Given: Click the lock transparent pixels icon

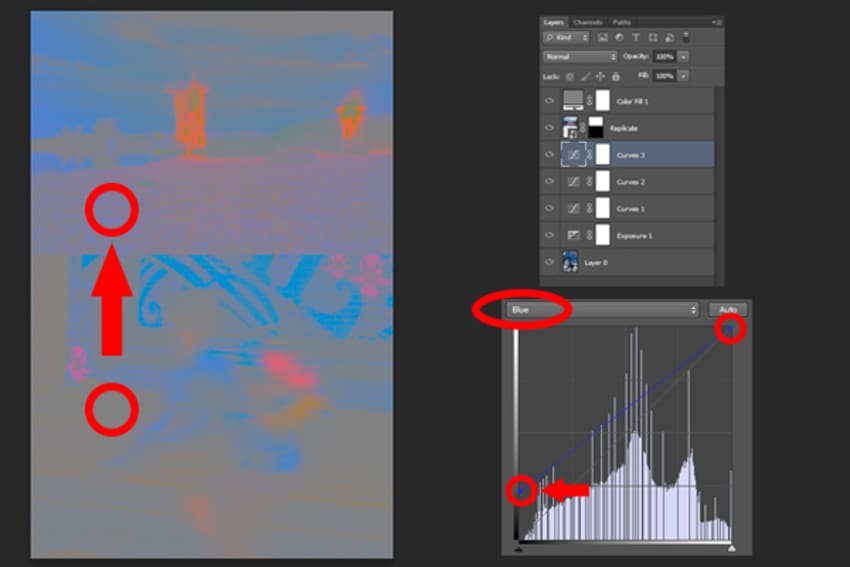Looking at the screenshot, I should click(x=570, y=76).
